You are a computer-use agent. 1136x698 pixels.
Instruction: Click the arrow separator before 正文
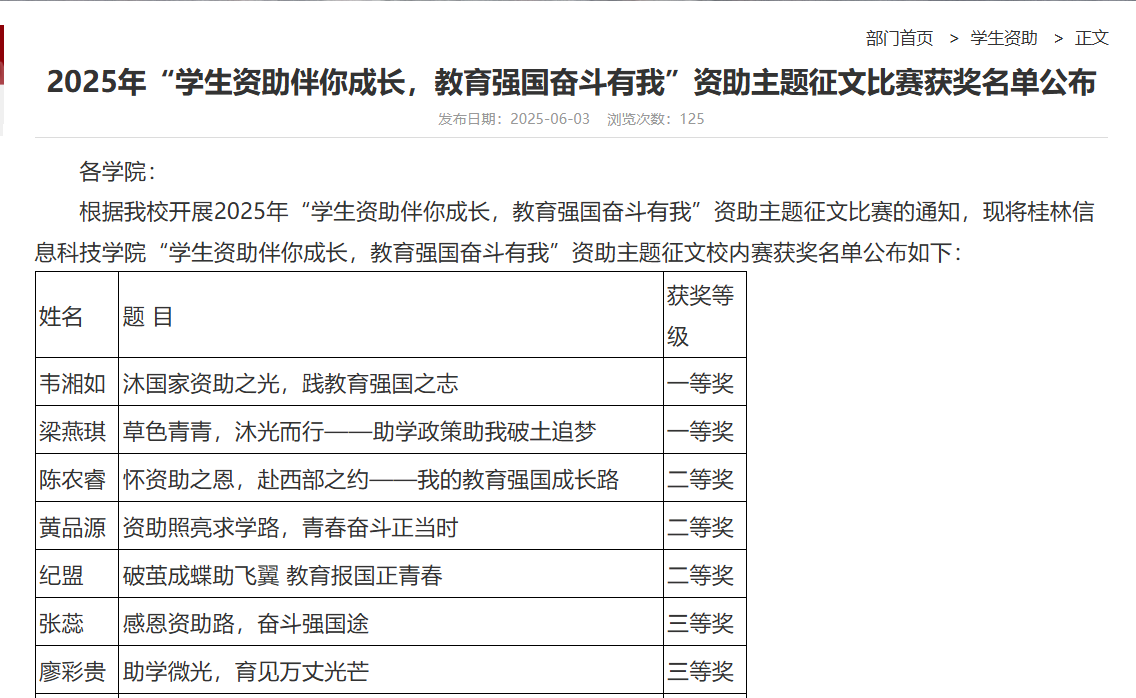tap(1058, 38)
